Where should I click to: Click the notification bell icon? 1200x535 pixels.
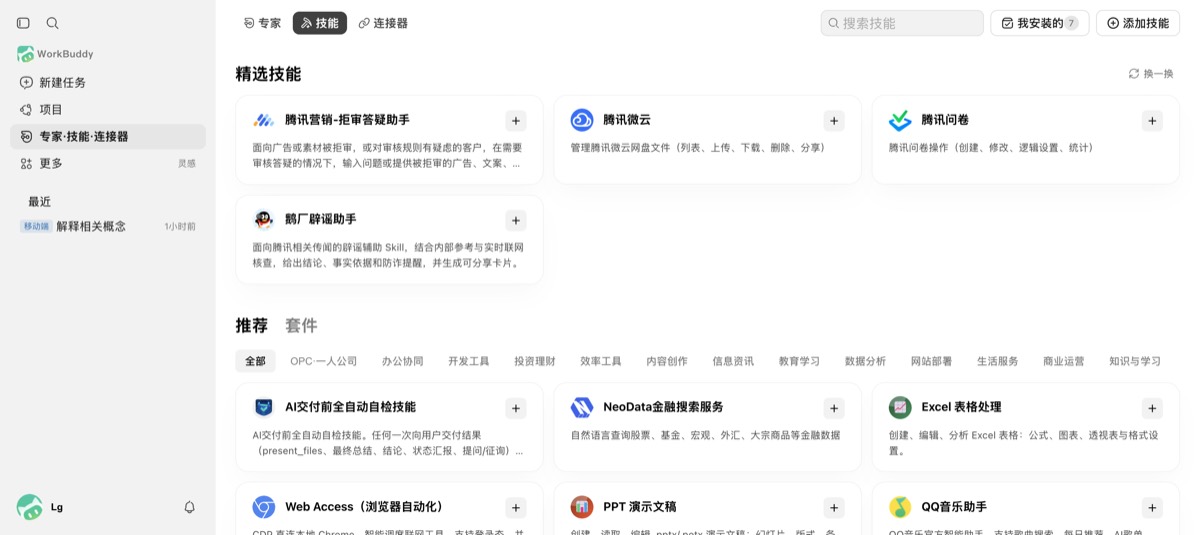189,507
